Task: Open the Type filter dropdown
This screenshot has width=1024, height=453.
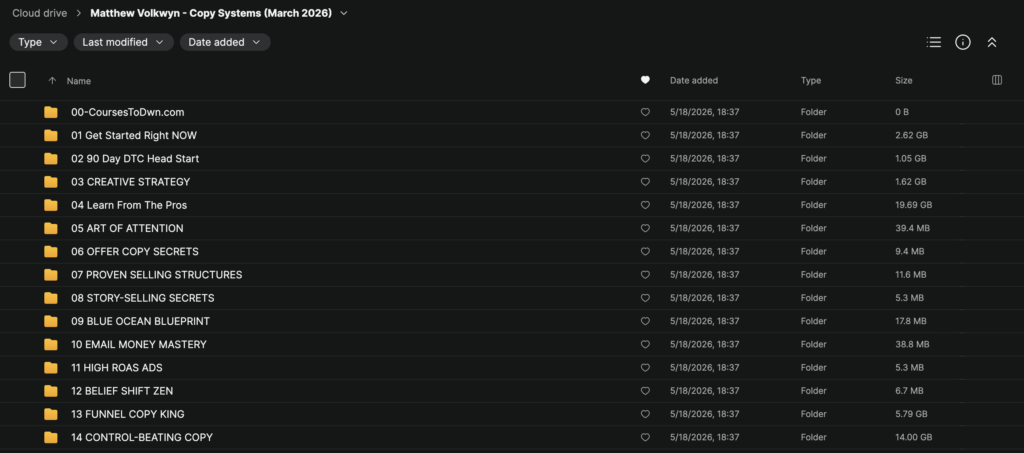Action: tap(38, 42)
